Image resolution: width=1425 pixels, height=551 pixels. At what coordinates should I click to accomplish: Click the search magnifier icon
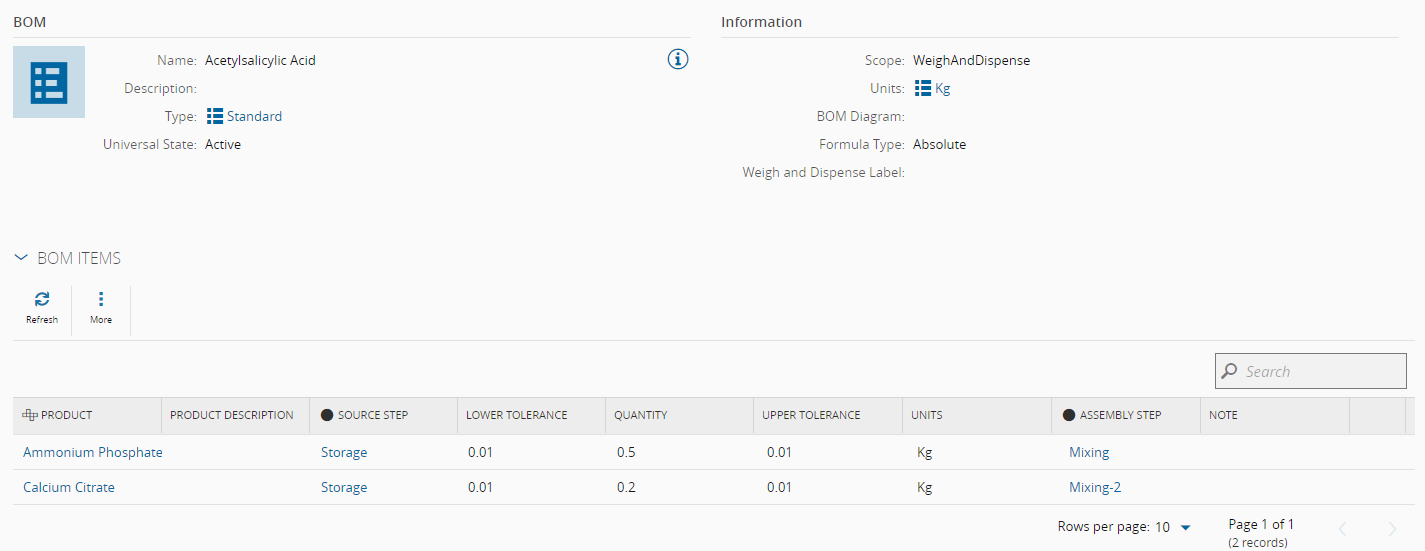[1230, 371]
